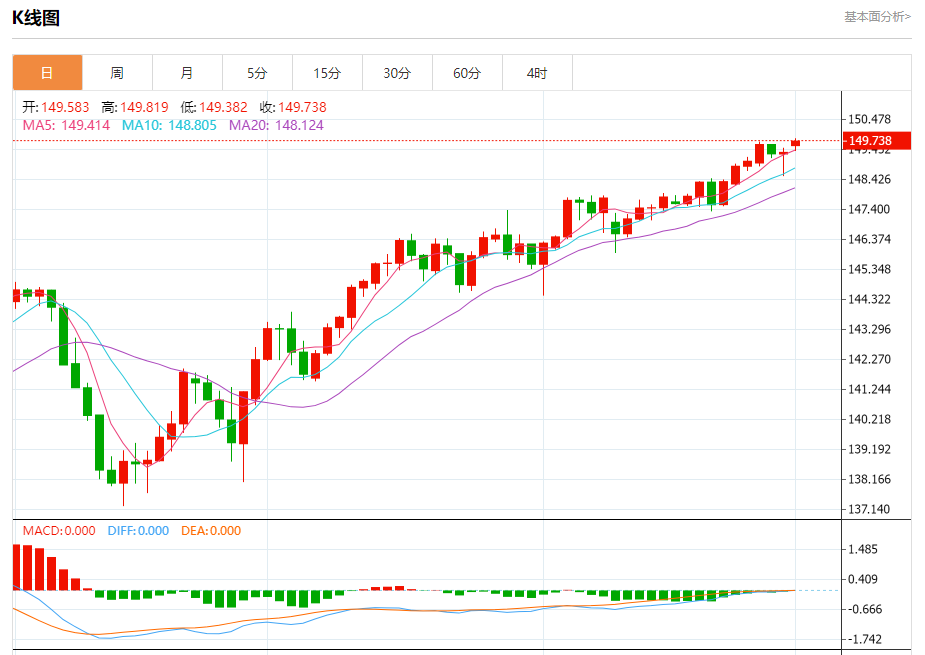Click the 145.348 price axis label

click(x=870, y=269)
